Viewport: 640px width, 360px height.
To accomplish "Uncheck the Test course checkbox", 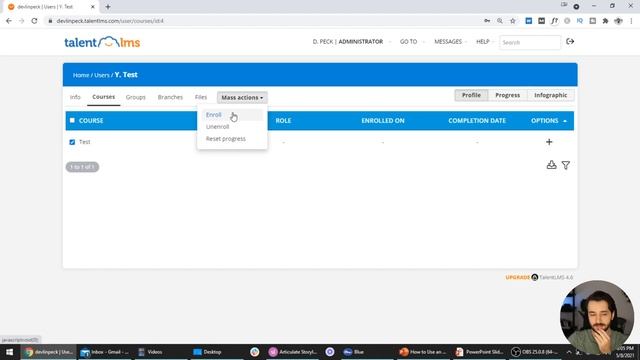I will coord(72,142).
